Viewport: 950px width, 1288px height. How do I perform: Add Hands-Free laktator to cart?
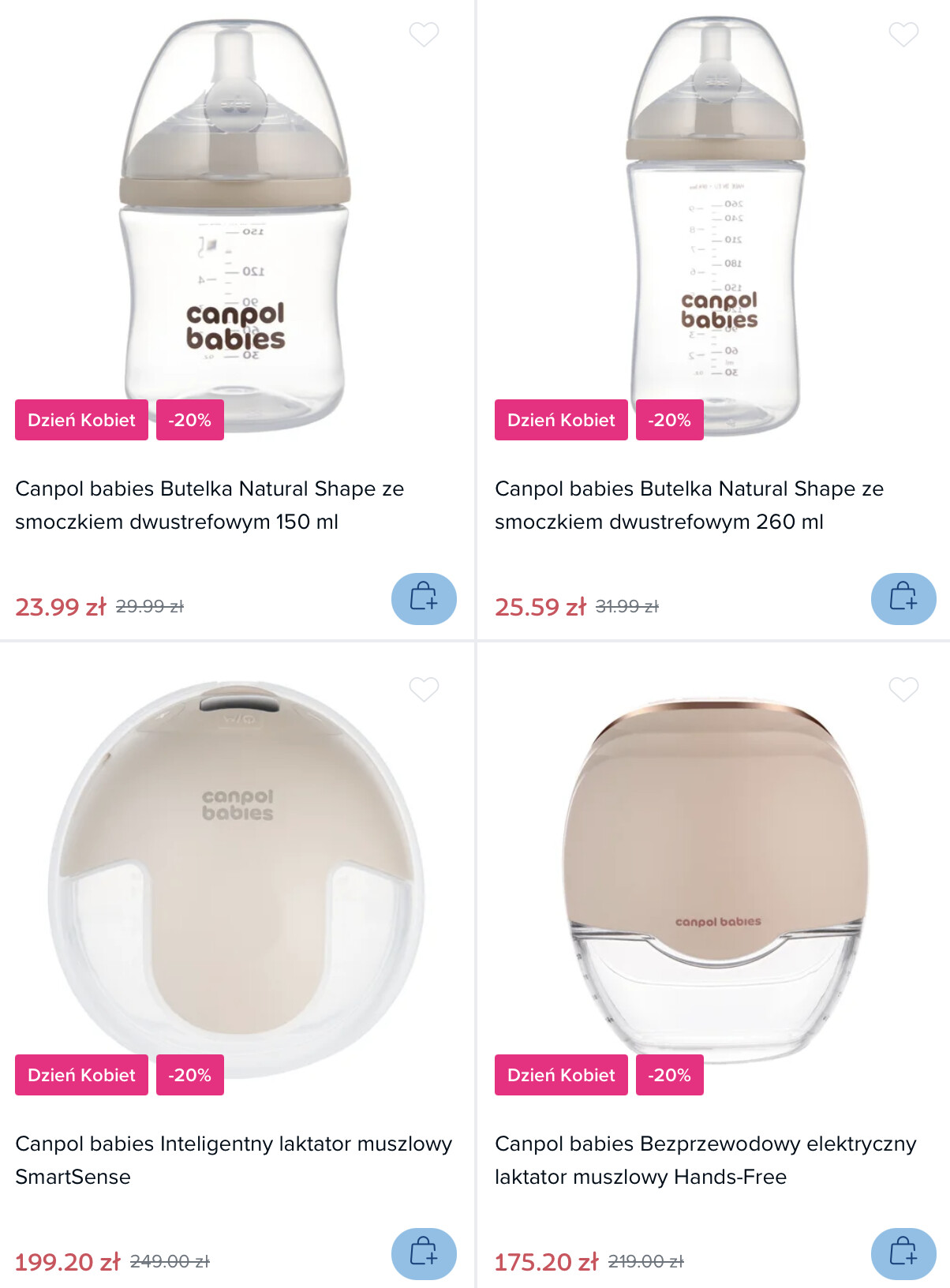coord(903,1254)
